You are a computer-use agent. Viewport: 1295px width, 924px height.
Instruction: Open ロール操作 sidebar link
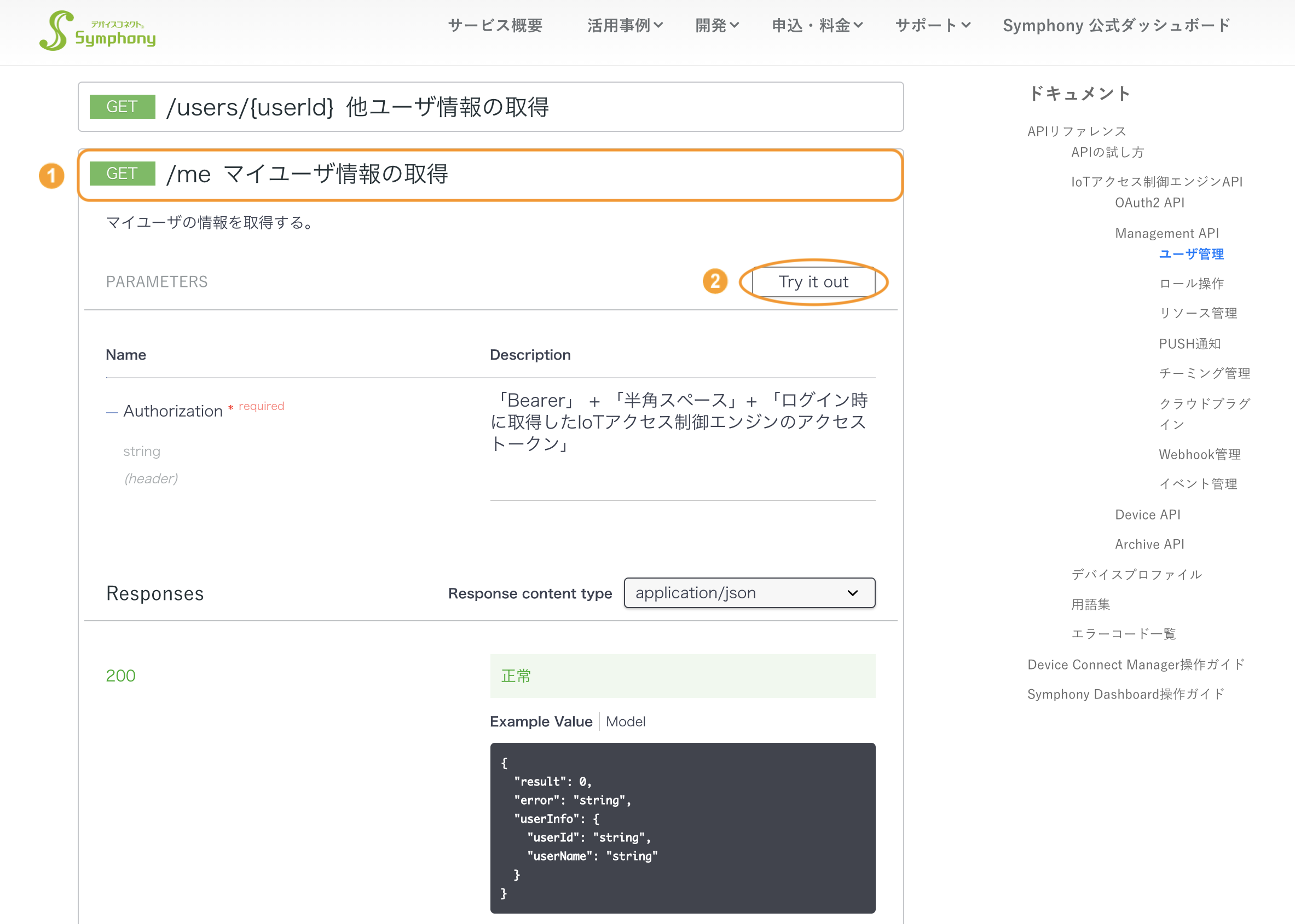1192,284
